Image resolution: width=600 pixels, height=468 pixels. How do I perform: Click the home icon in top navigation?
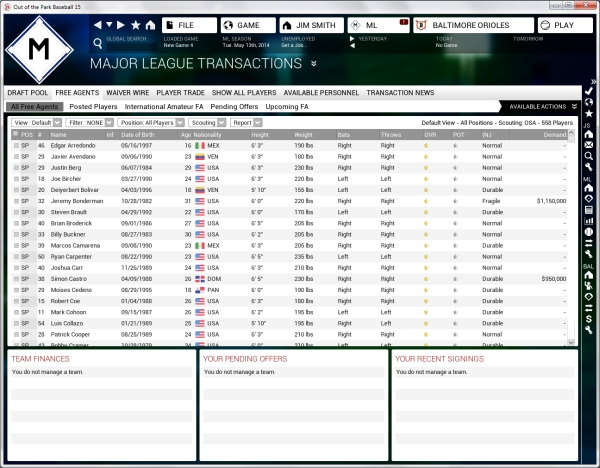[x=149, y=24]
